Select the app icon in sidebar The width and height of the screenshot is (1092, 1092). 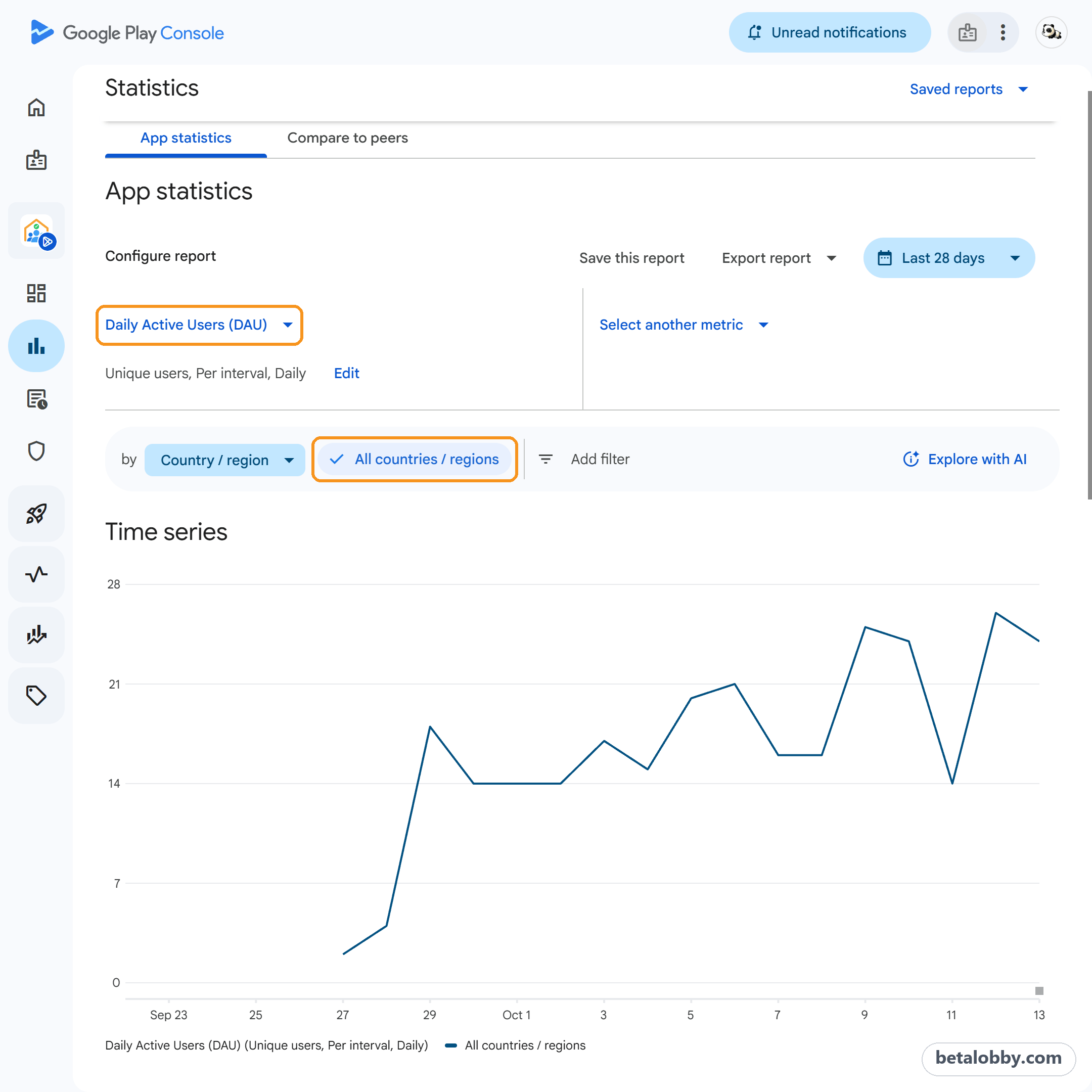click(x=37, y=231)
